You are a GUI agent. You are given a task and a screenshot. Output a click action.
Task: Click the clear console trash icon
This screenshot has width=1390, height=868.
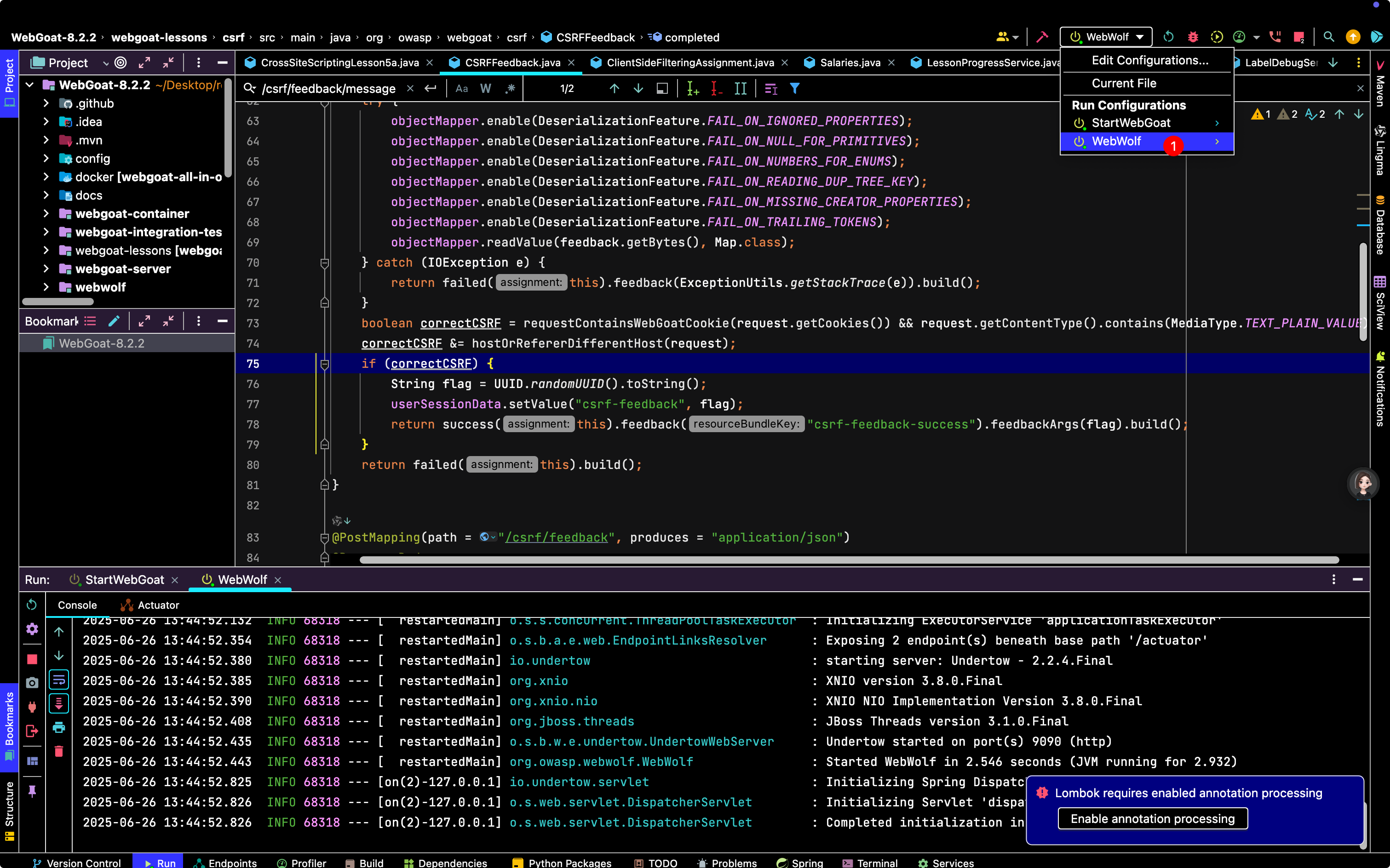pyautogui.click(x=58, y=751)
